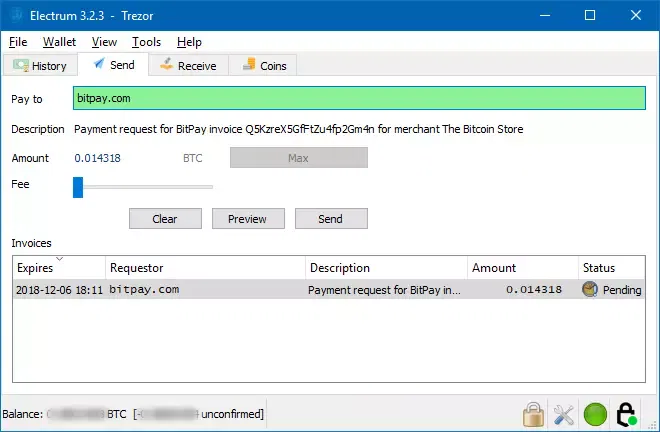
Task: Click invoice description 'Payment request for BitPay in...'
Action: (x=384, y=290)
